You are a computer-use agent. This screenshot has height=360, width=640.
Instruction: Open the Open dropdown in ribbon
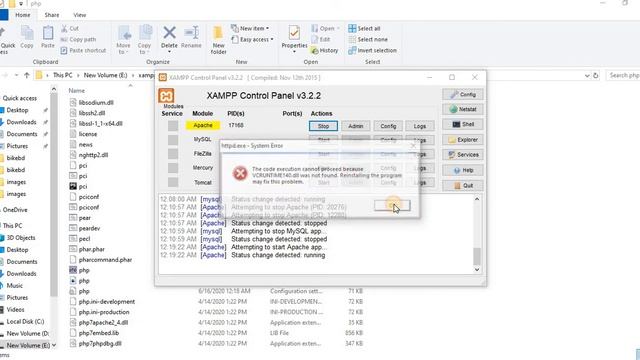[x=325, y=29]
